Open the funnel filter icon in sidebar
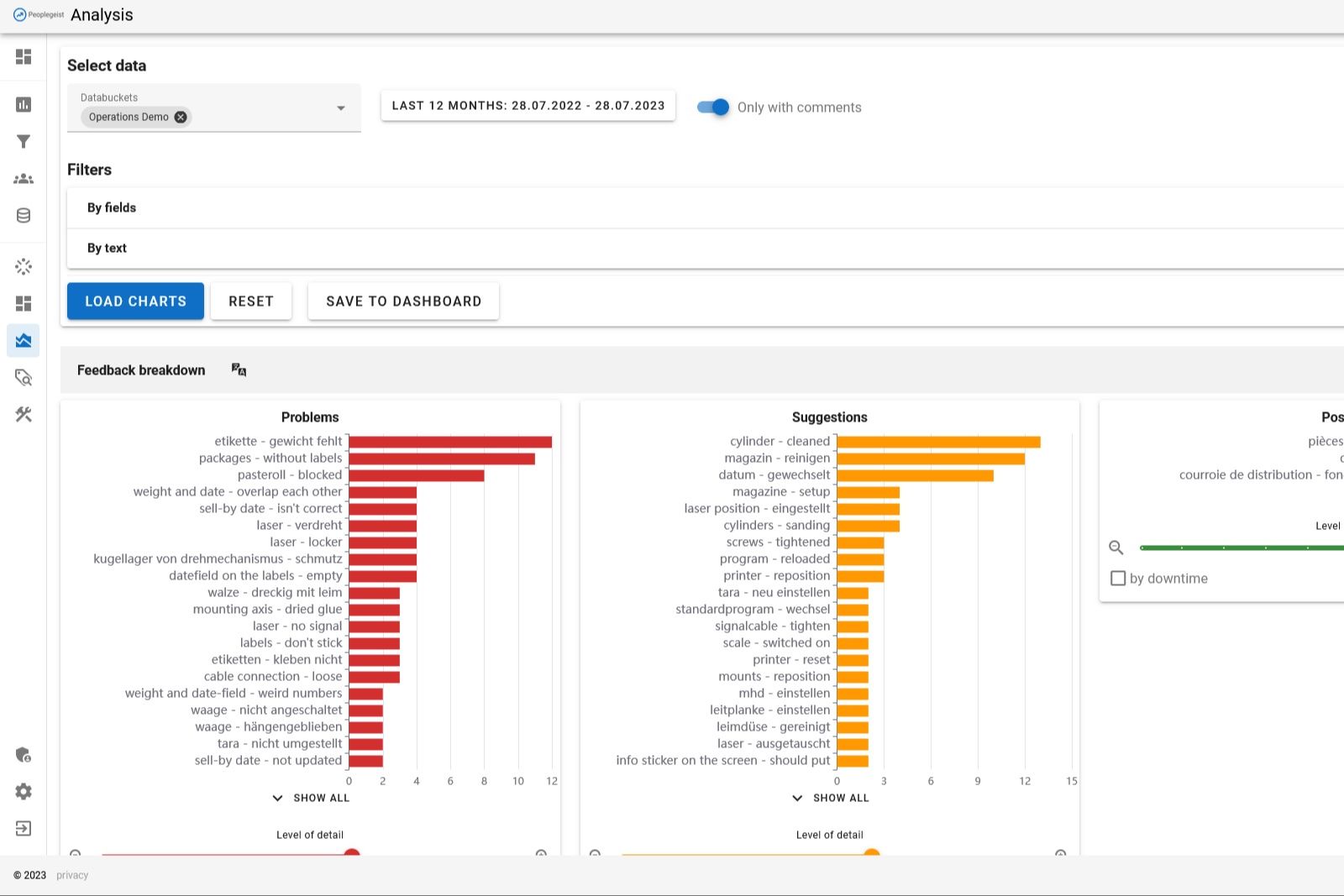1344x896 pixels. pos(24,141)
